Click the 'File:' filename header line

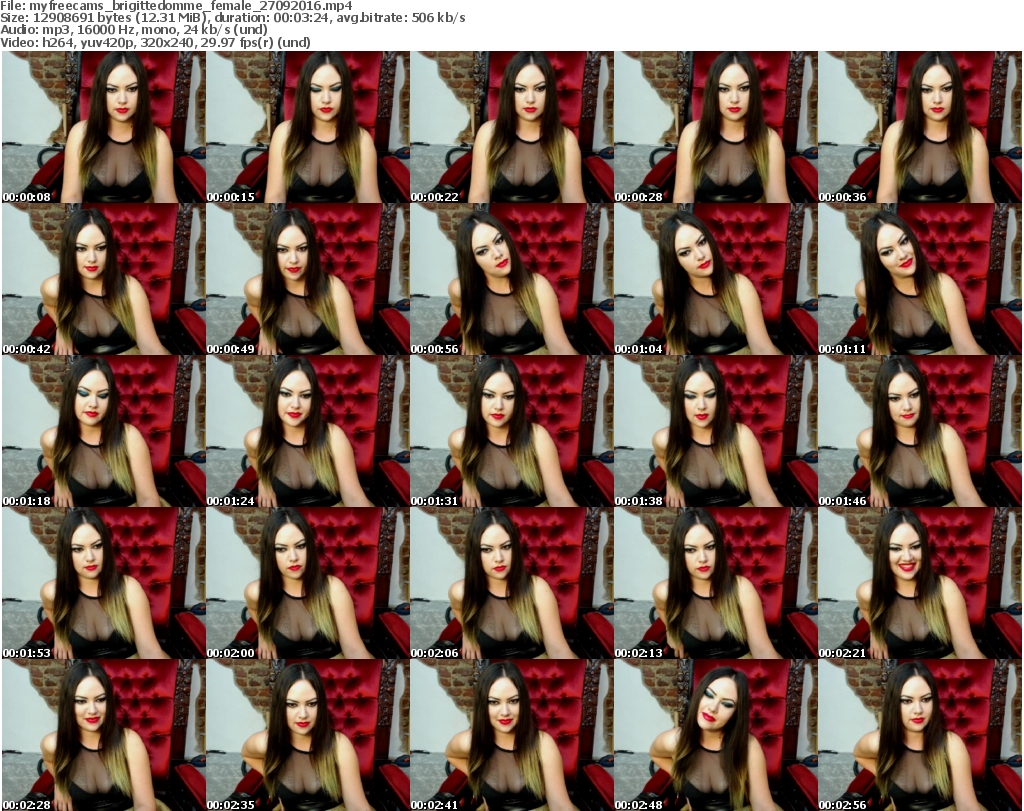pos(176,6)
